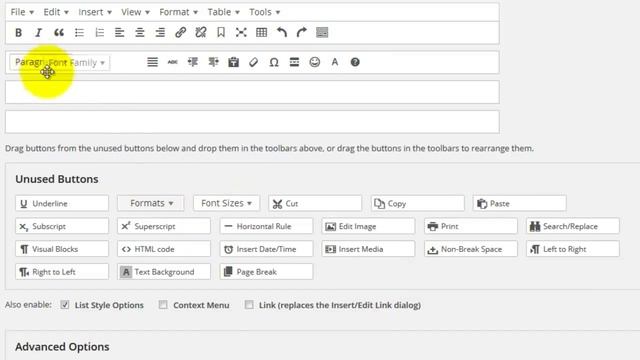
Task: Click the Justify alignment icon
Action: pos(152,62)
